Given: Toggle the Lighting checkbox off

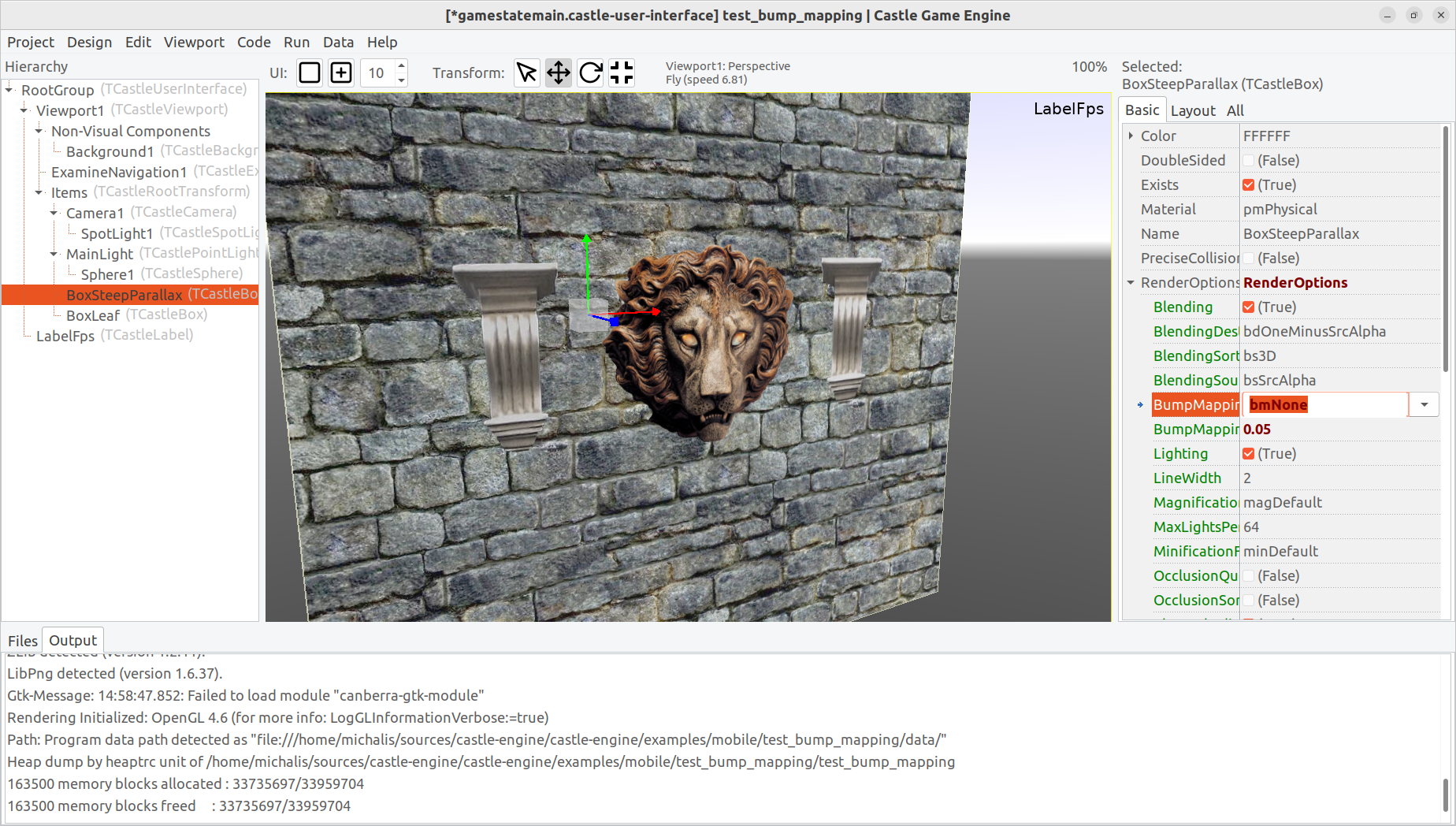Looking at the screenshot, I should point(1249,453).
